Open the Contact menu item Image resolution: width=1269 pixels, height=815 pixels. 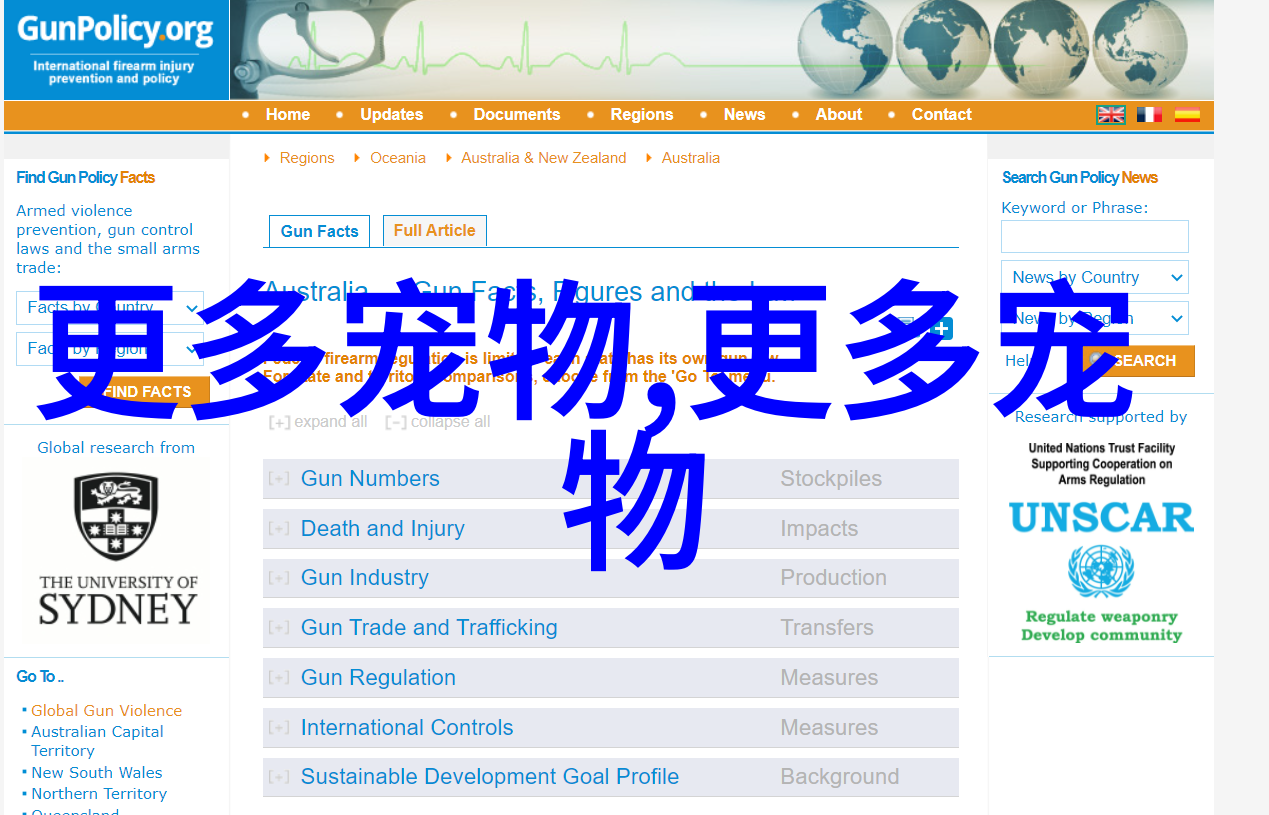coord(942,115)
